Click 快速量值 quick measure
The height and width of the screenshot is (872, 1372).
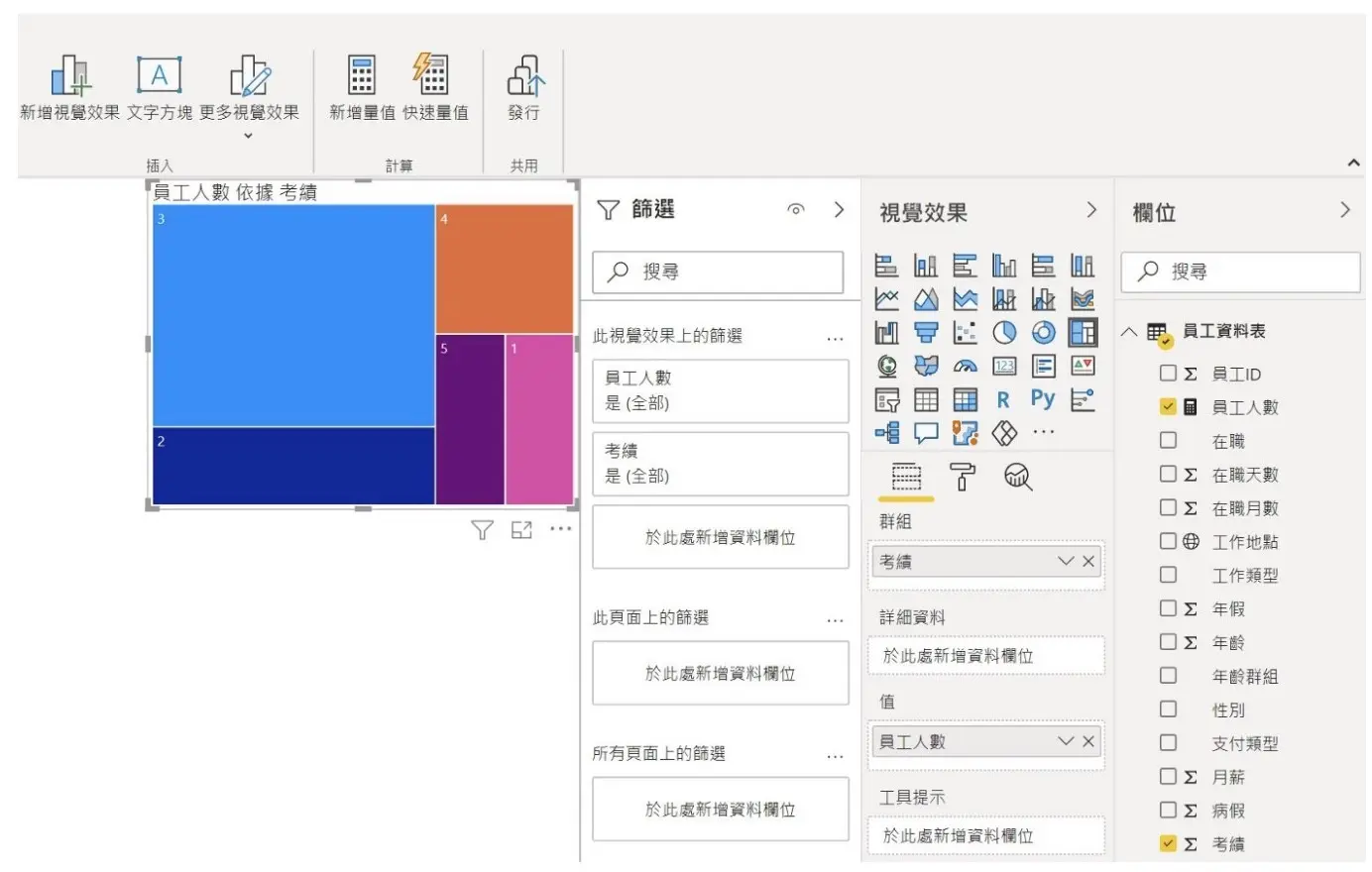[x=435, y=89]
